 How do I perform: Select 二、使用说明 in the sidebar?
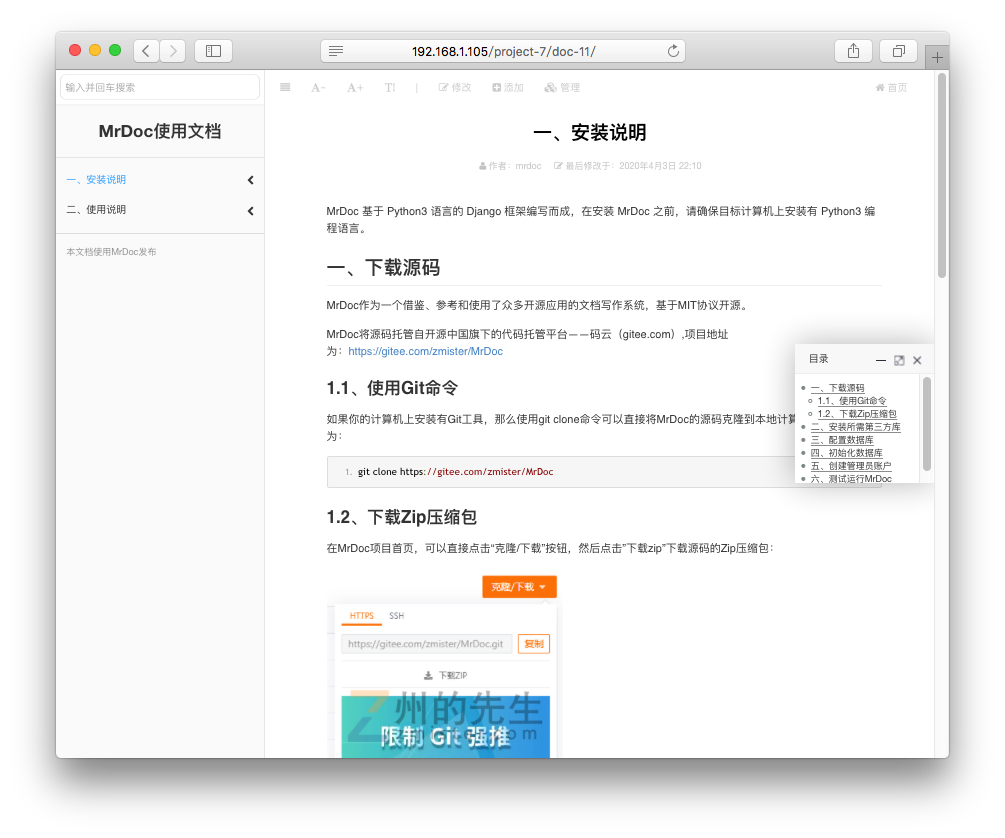click(x=96, y=210)
